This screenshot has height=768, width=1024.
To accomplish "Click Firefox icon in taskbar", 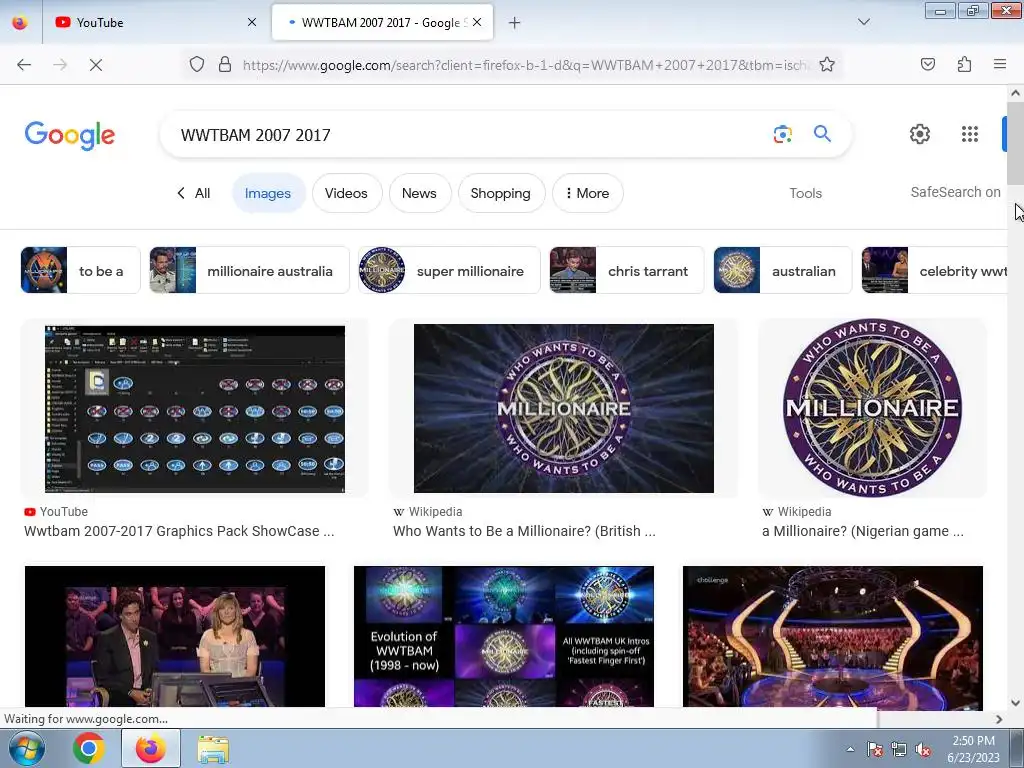I will [151, 748].
